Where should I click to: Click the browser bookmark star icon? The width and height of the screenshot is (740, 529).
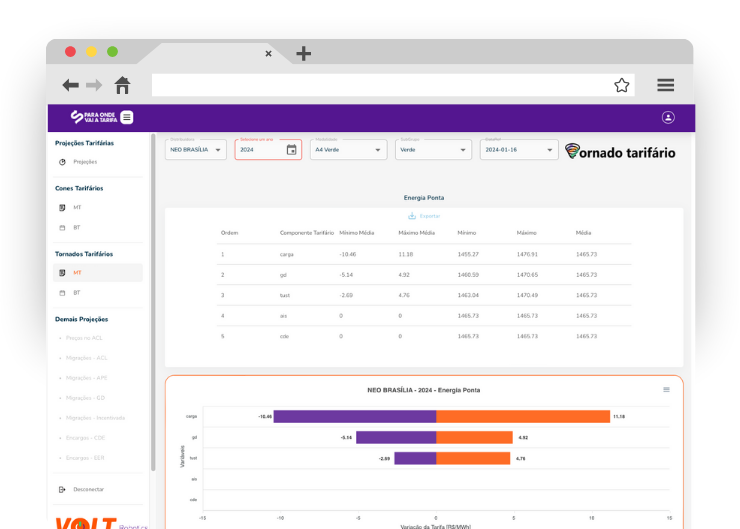click(621, 85)
